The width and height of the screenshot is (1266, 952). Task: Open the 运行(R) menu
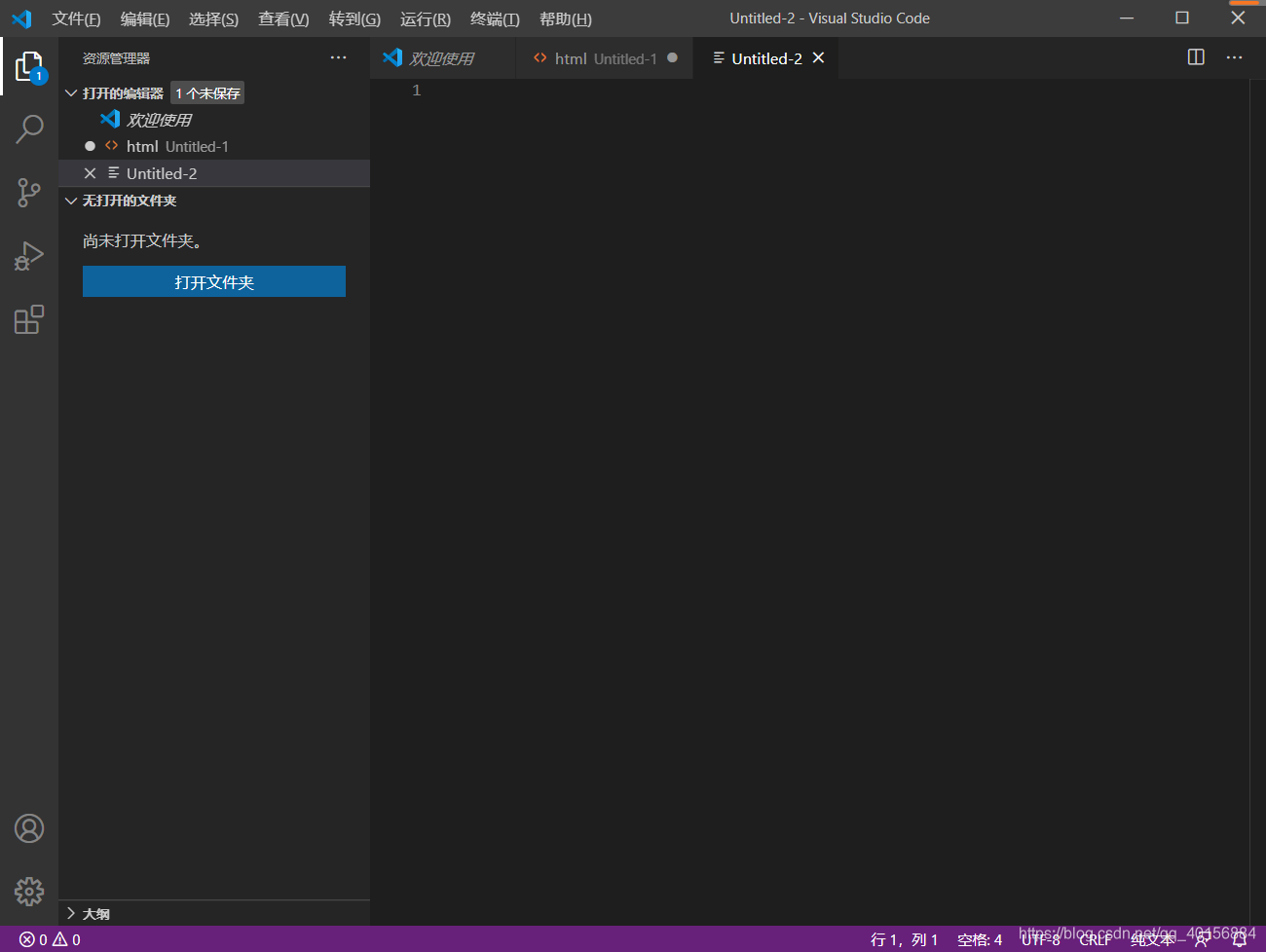tap(426, 18)
